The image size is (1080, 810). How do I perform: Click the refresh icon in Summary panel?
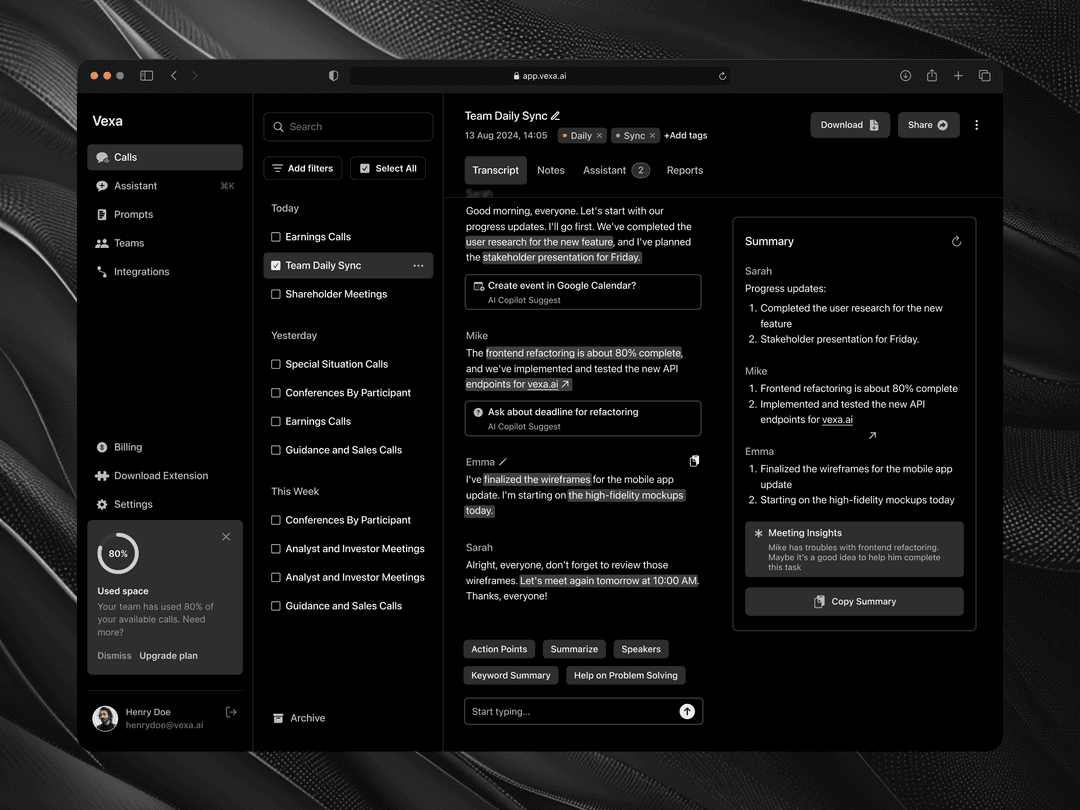click(956, 241)
